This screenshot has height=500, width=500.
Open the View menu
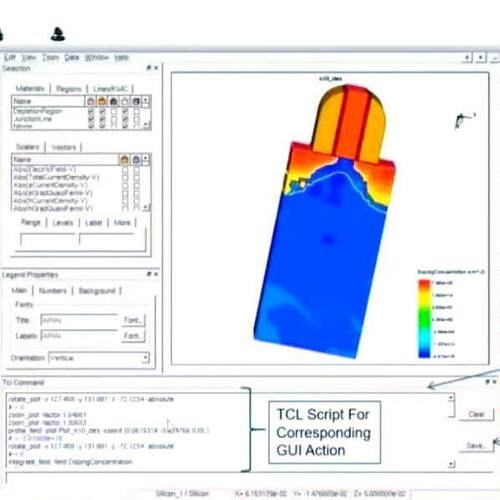(x=29, y=57)
